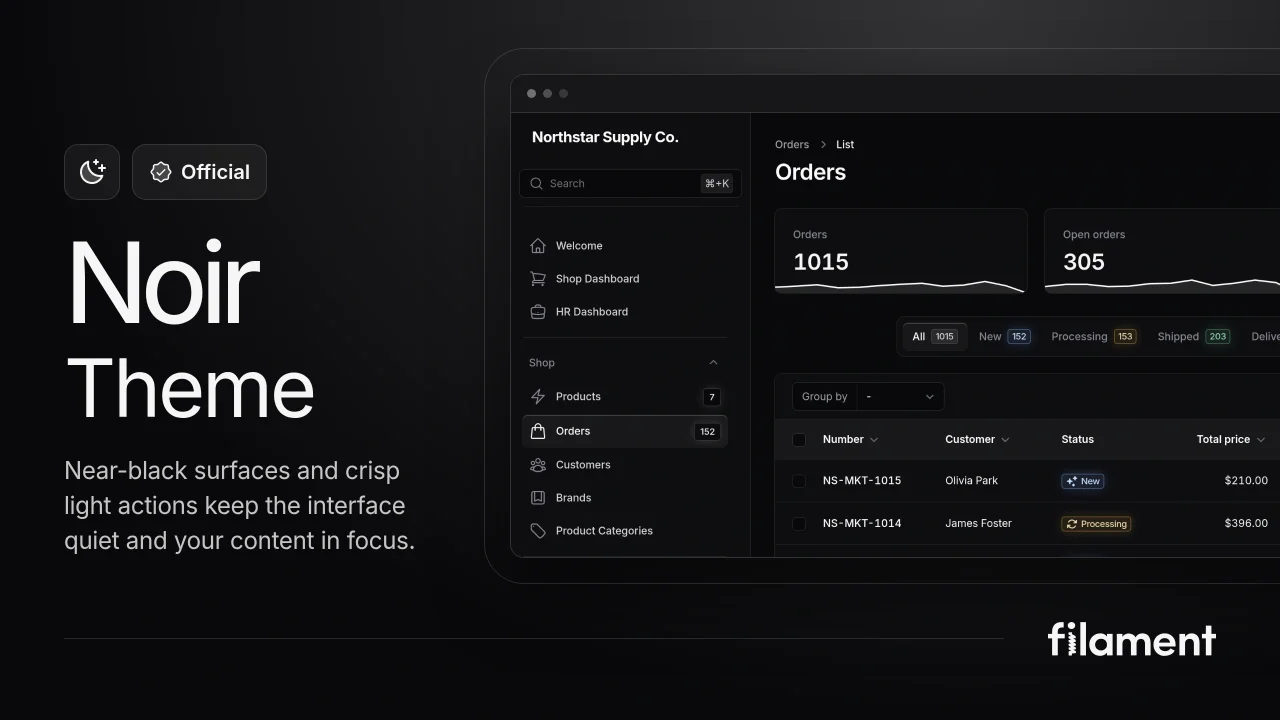Click the lightning bolt icon beside Products
The image size is (1280, 720).
[x=538, y=397]
